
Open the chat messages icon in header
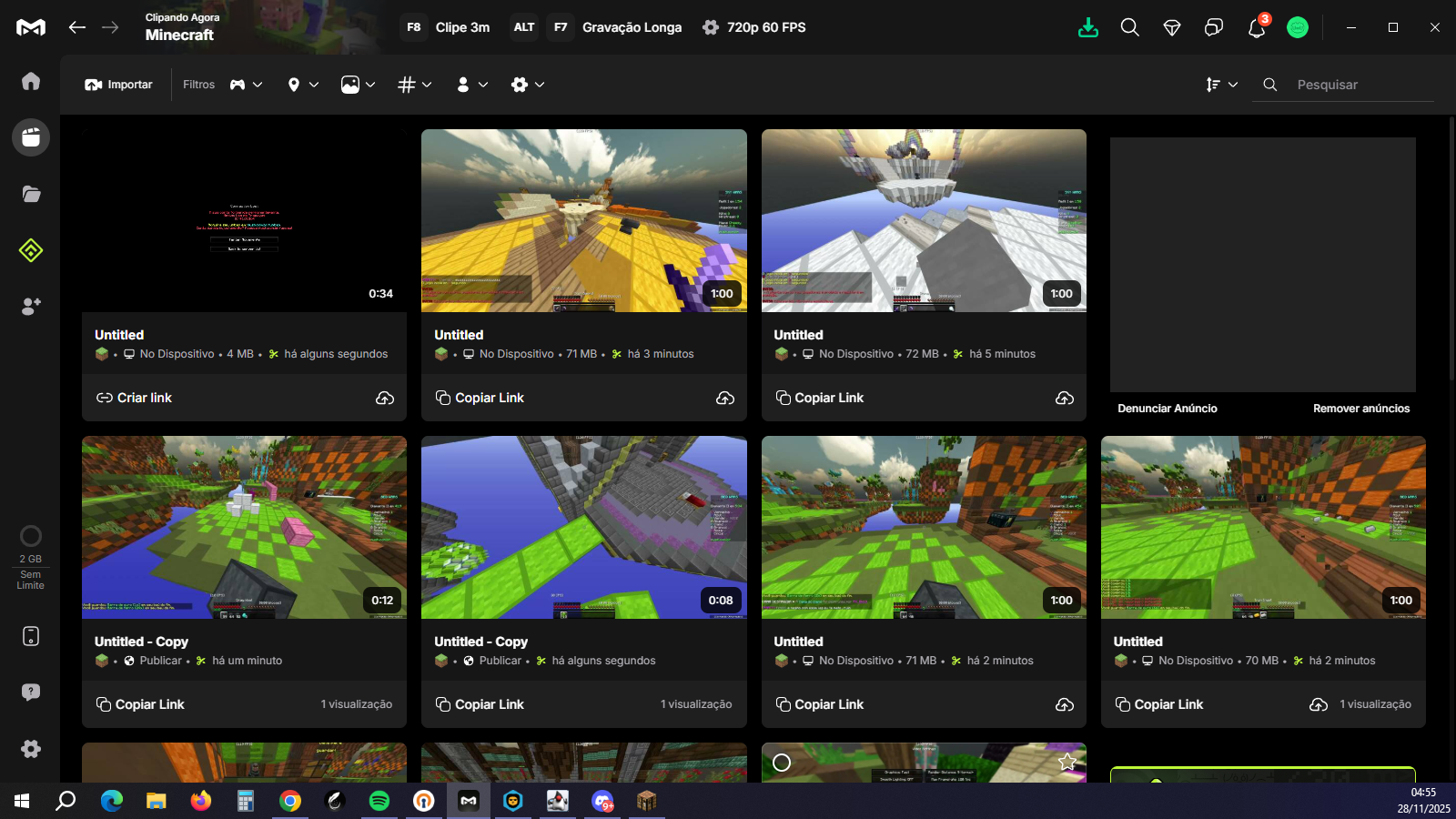[1214, 27]
